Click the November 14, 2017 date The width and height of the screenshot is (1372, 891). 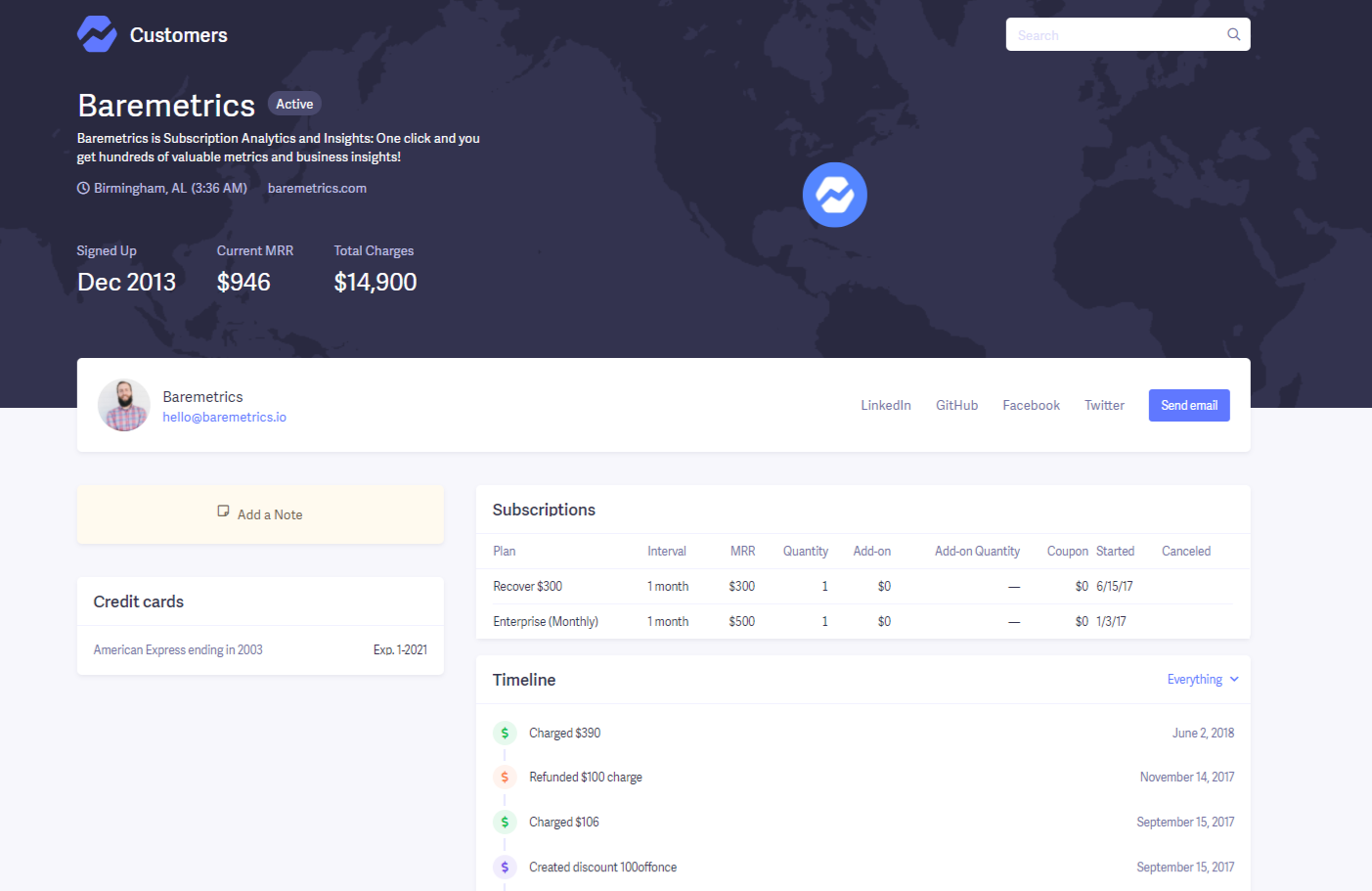tap(1186, 777)
